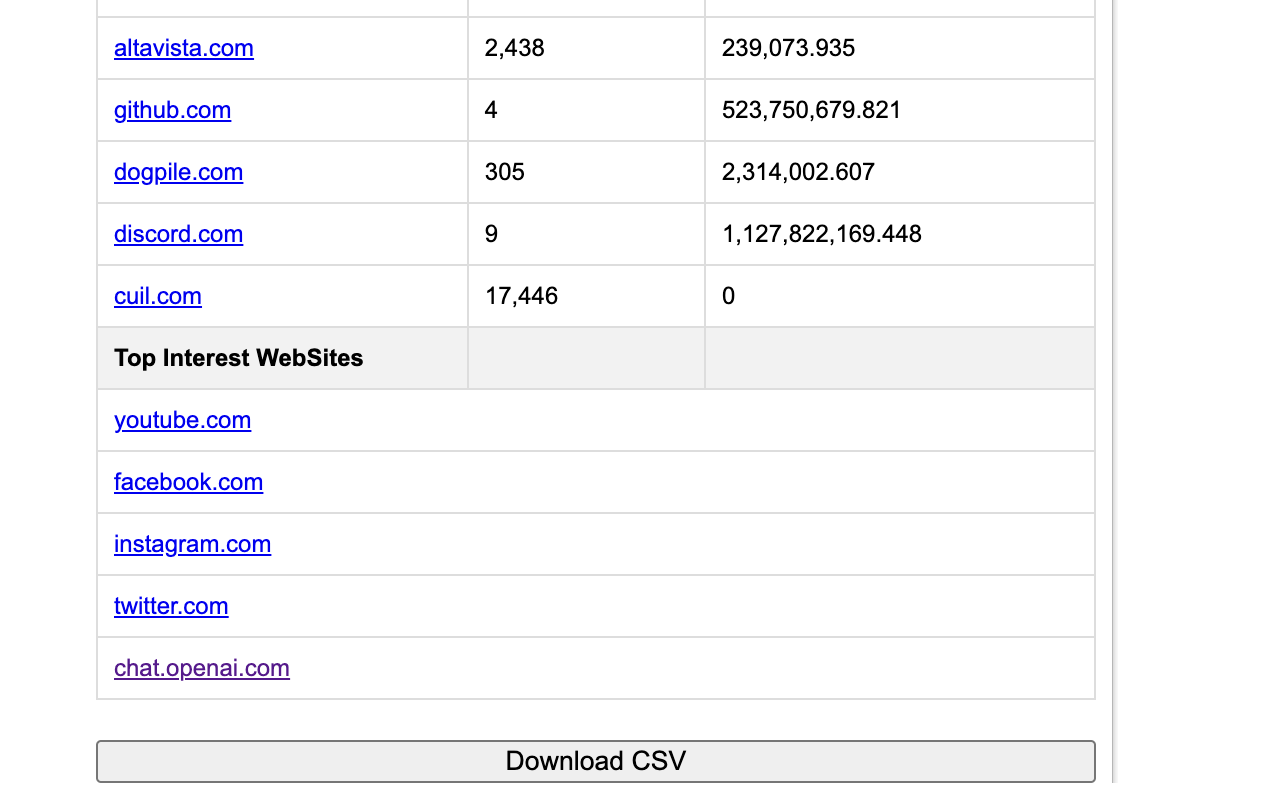Screen dimensions: 1280x800
Task: Select the altavista.com value 2,438
Action: pyautogui.click(x=514, y=48)
